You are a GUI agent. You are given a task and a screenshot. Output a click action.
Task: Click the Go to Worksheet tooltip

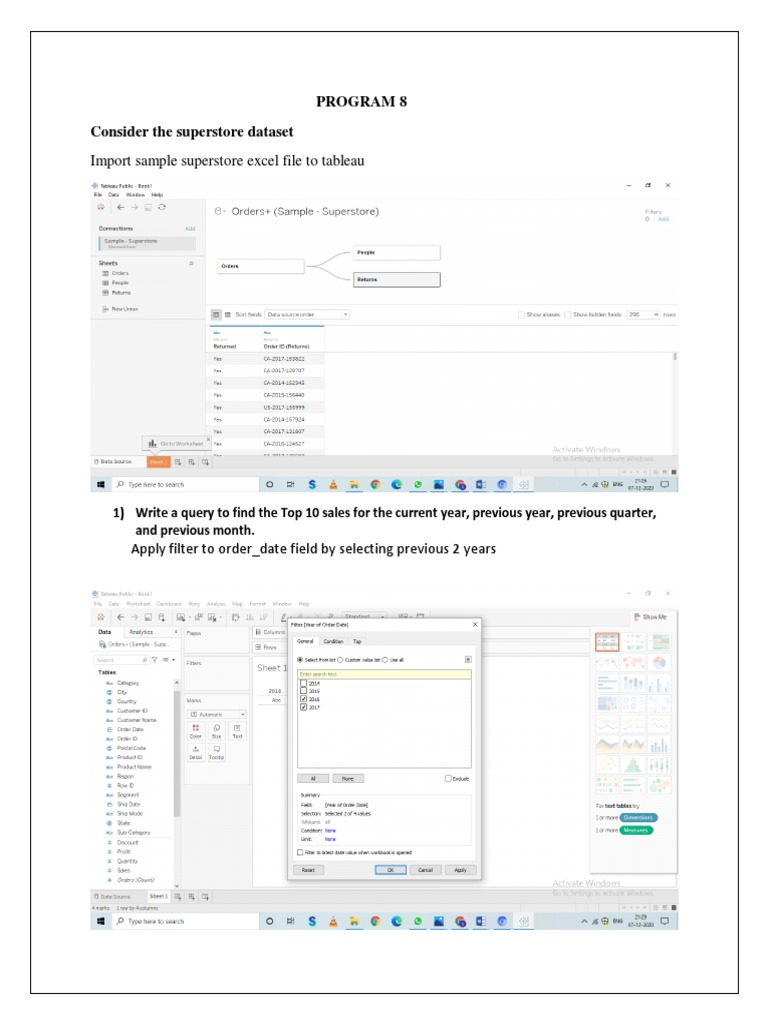(176, 443)
